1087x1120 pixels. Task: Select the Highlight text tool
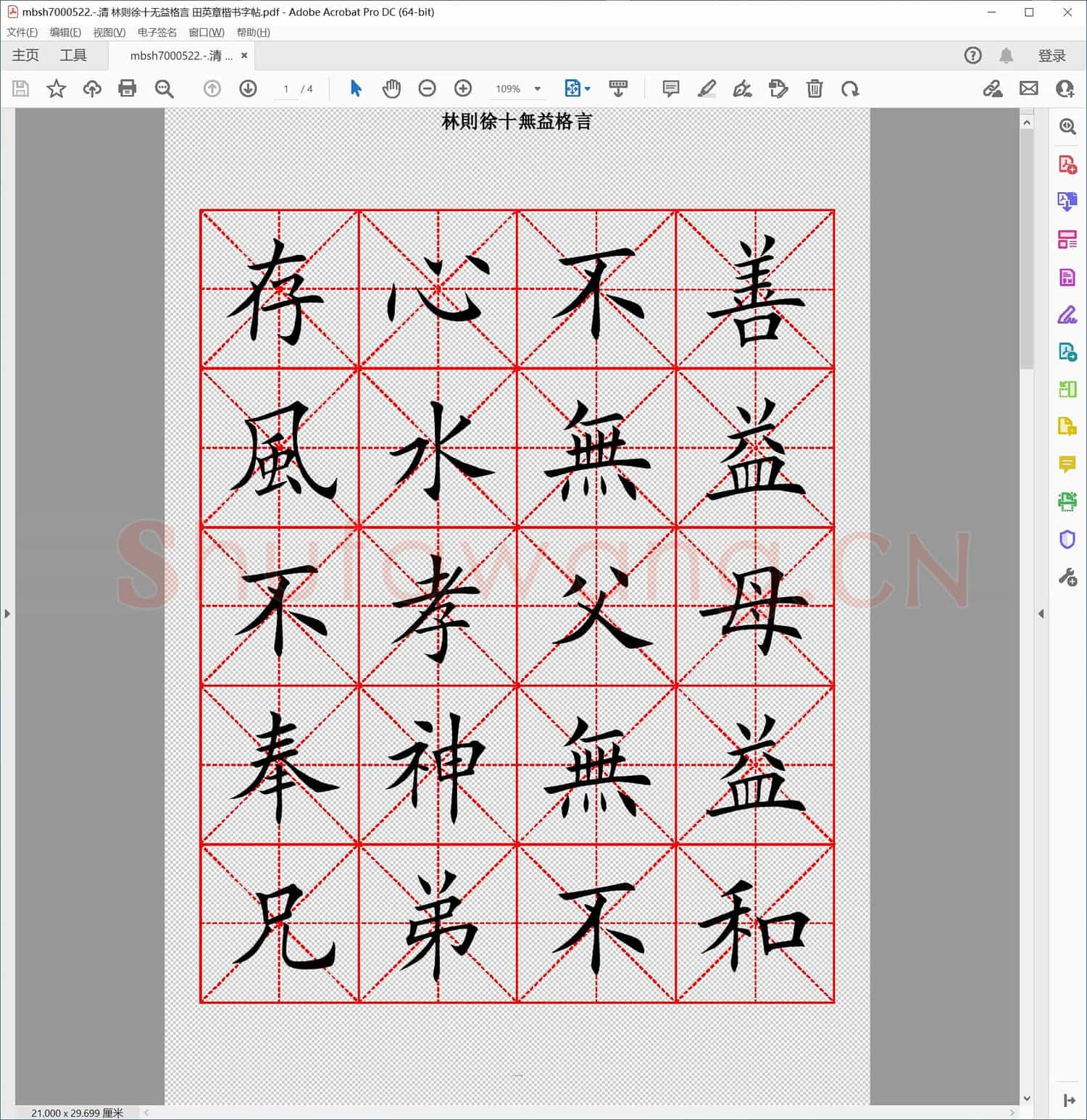(x=708, y=88)
